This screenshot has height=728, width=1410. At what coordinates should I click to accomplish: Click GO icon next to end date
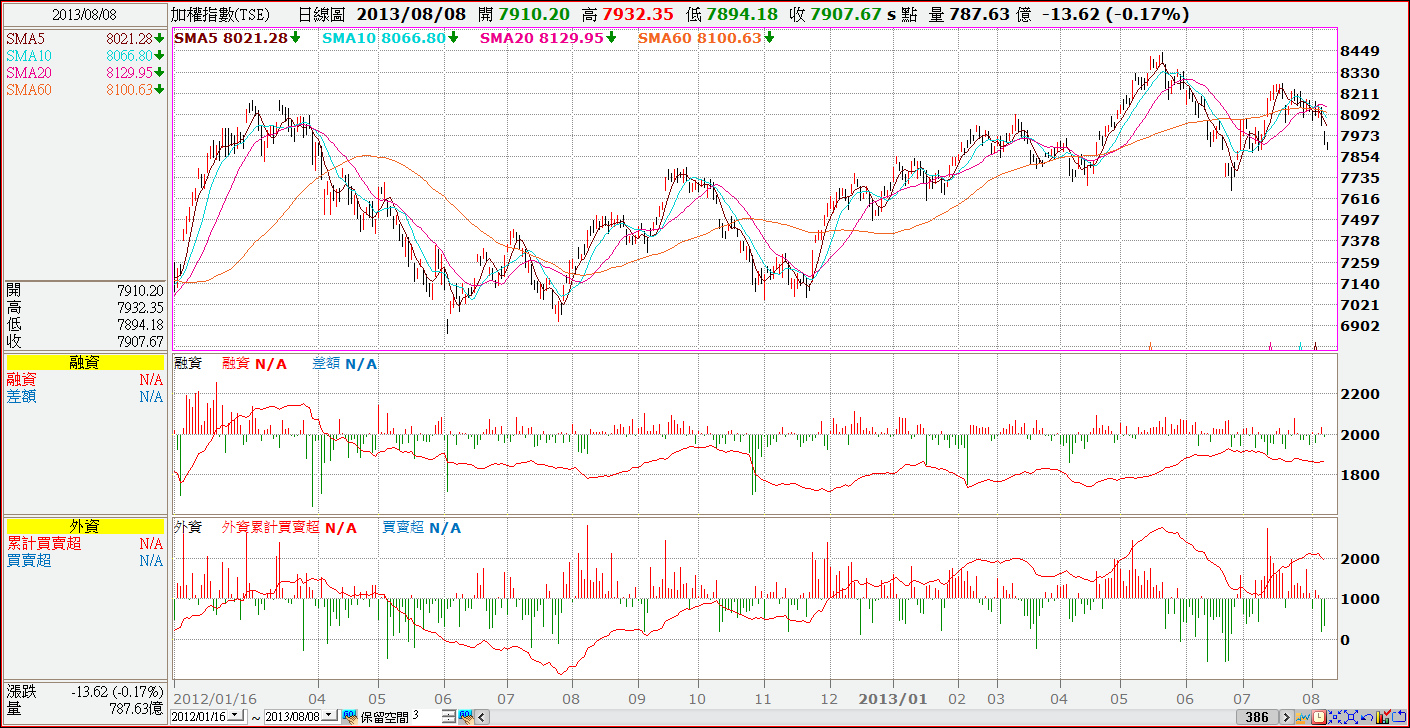(x=350, y=717)
